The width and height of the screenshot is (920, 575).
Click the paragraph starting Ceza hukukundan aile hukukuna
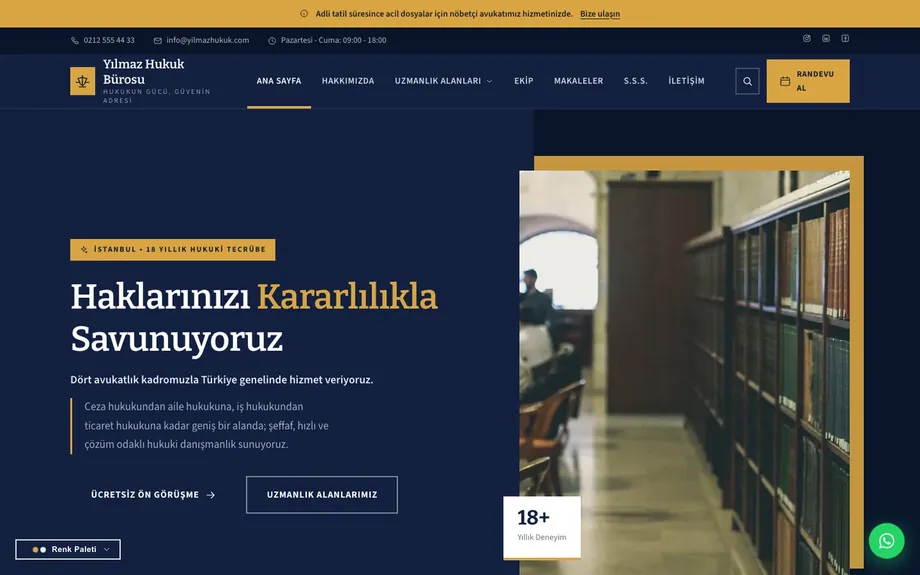tap(207, 425)
